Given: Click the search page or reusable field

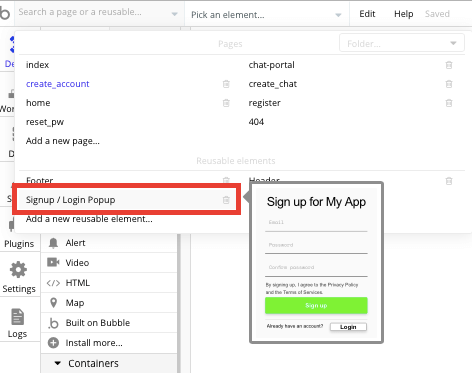Looking at the screenshot, I should point(99,13).
